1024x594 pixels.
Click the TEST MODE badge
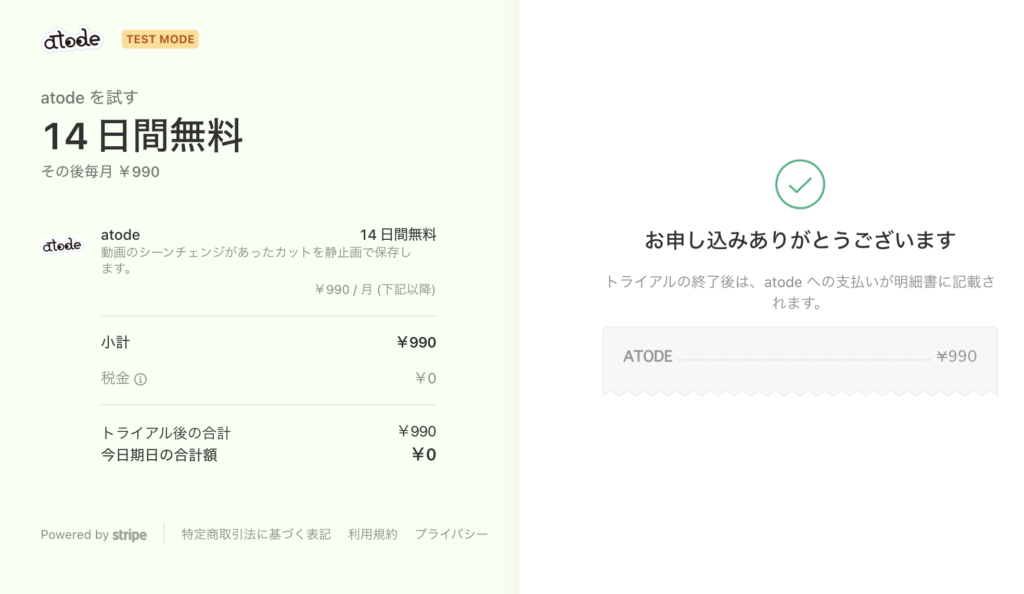click(x=160, y=39)
